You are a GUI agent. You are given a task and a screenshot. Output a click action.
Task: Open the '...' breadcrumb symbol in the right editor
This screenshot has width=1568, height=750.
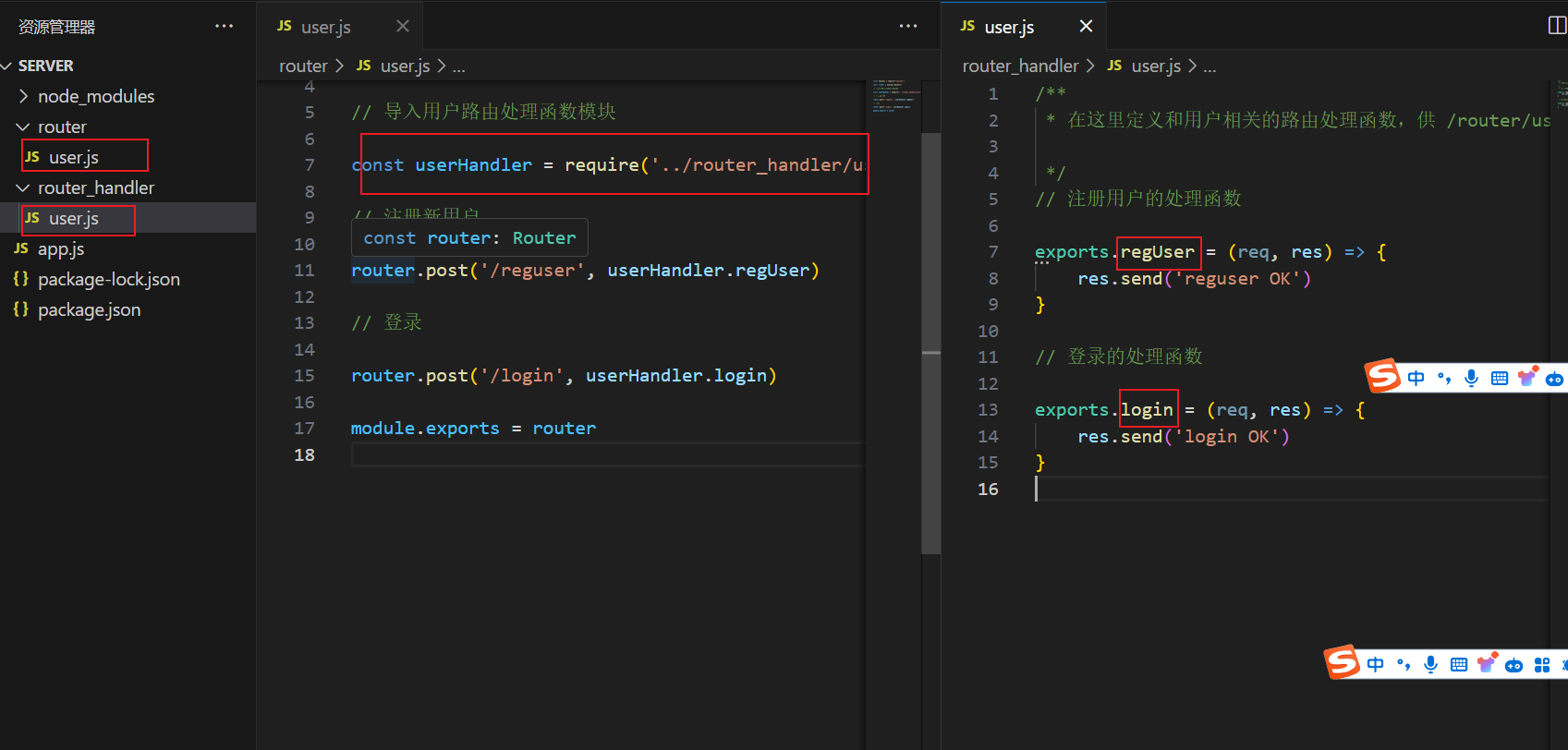click(x=1209, y=66)
